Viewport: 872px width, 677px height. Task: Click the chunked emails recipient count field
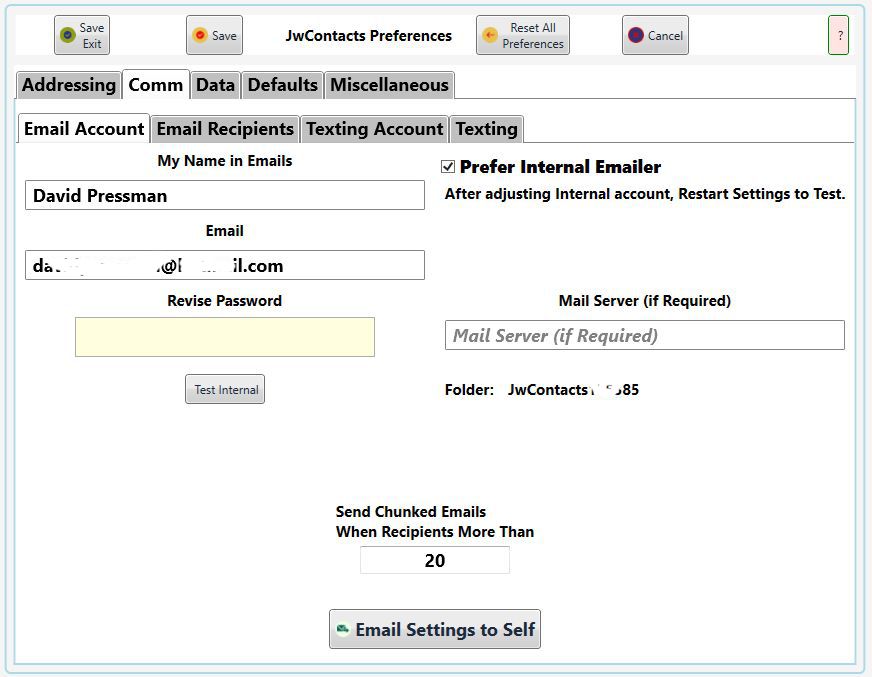[435, 560]
